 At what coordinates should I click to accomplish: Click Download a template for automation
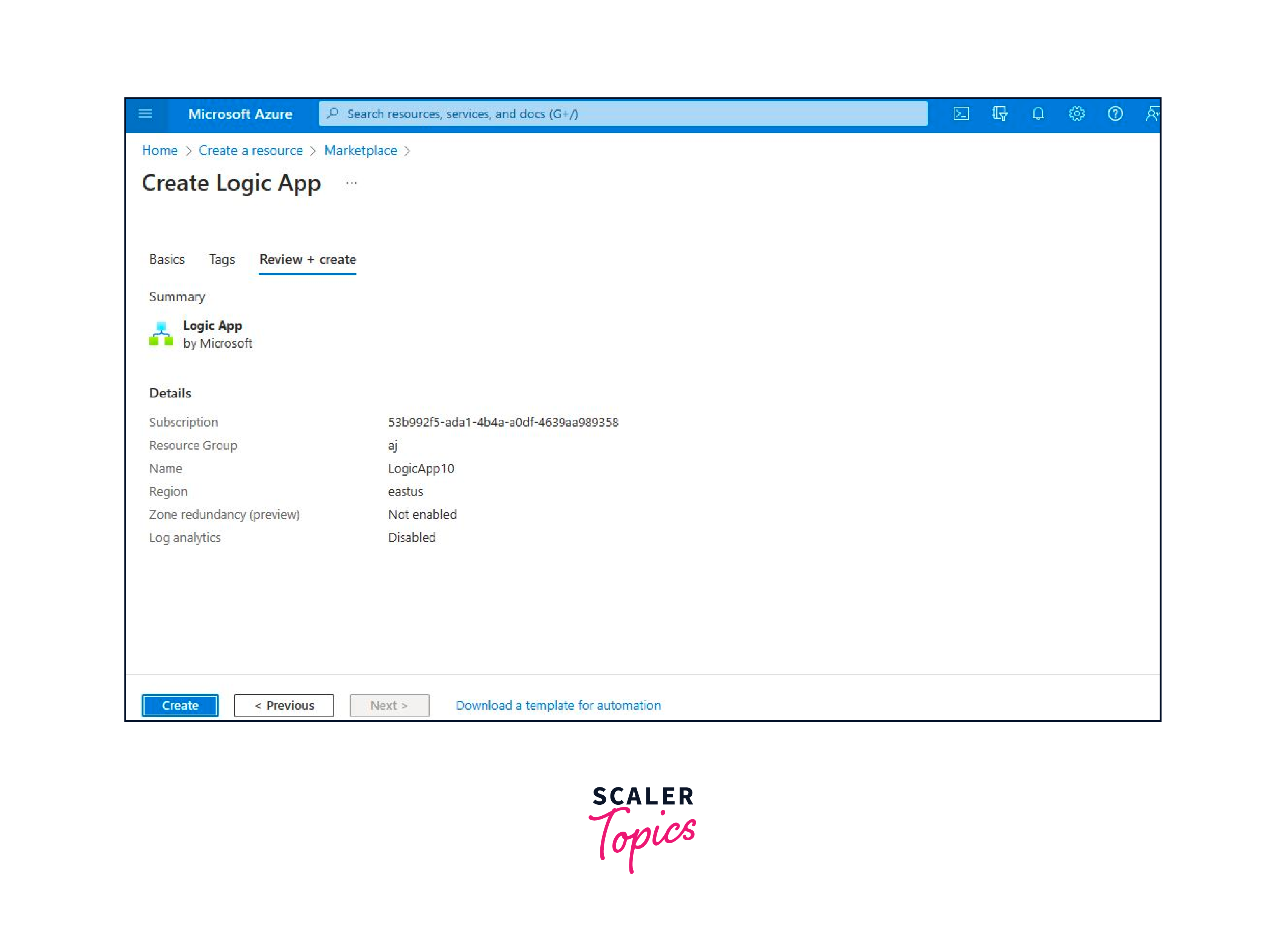click(558, 706)
